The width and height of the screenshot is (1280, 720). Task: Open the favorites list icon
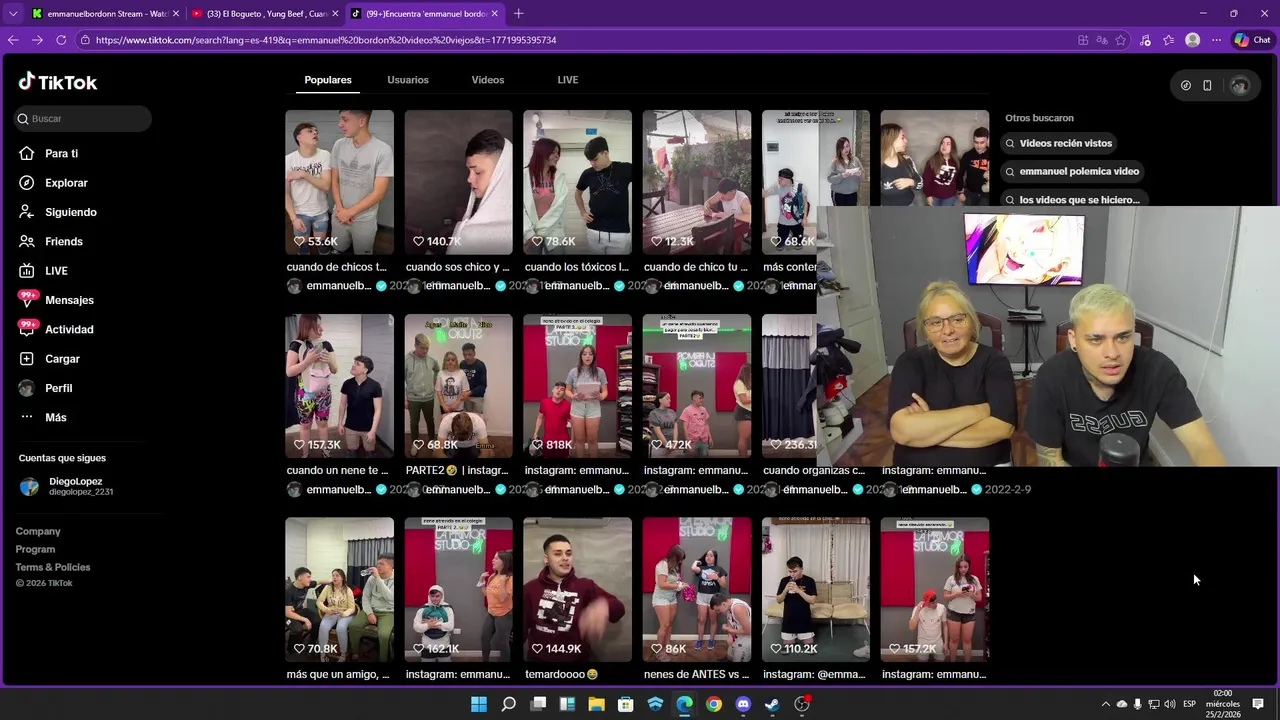pos(1169,40)
